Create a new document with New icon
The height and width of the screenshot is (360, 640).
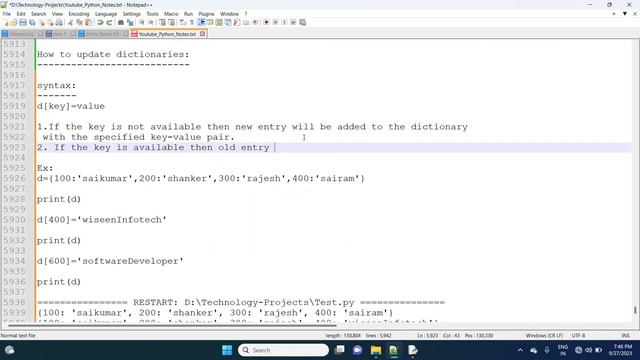(6, 22)
